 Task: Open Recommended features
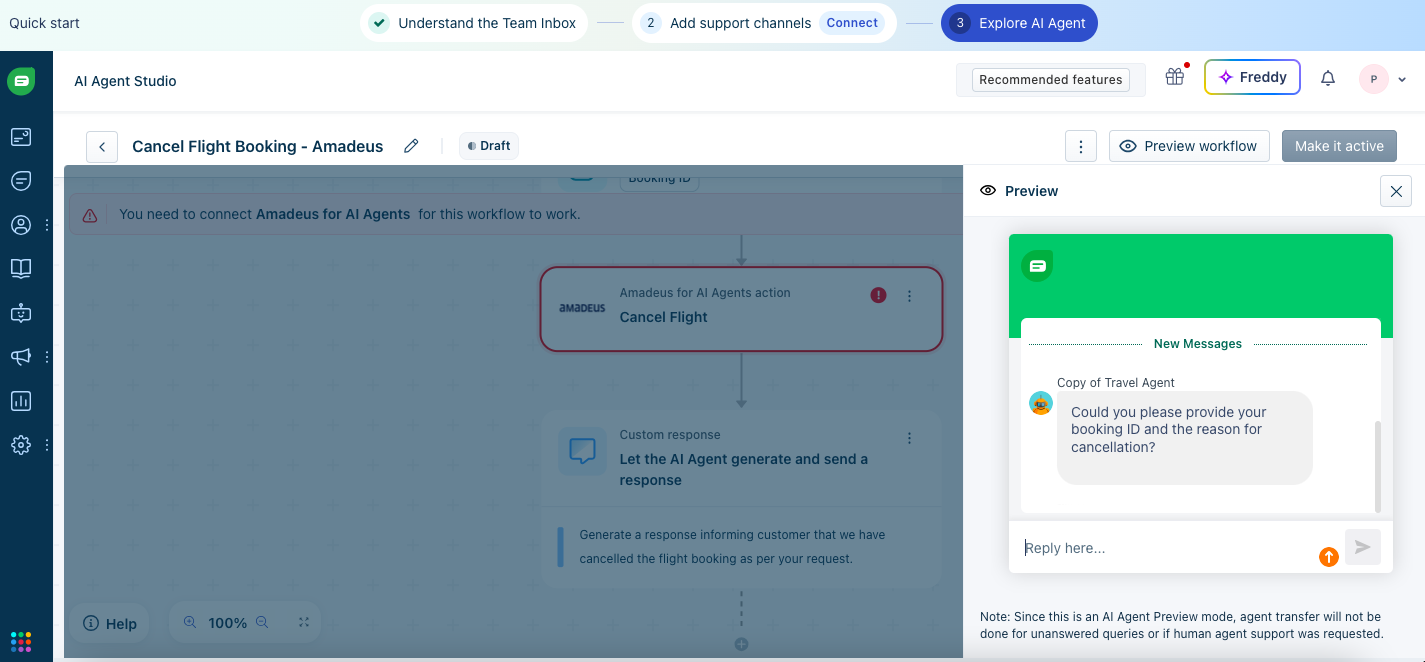coord(1051,80)
